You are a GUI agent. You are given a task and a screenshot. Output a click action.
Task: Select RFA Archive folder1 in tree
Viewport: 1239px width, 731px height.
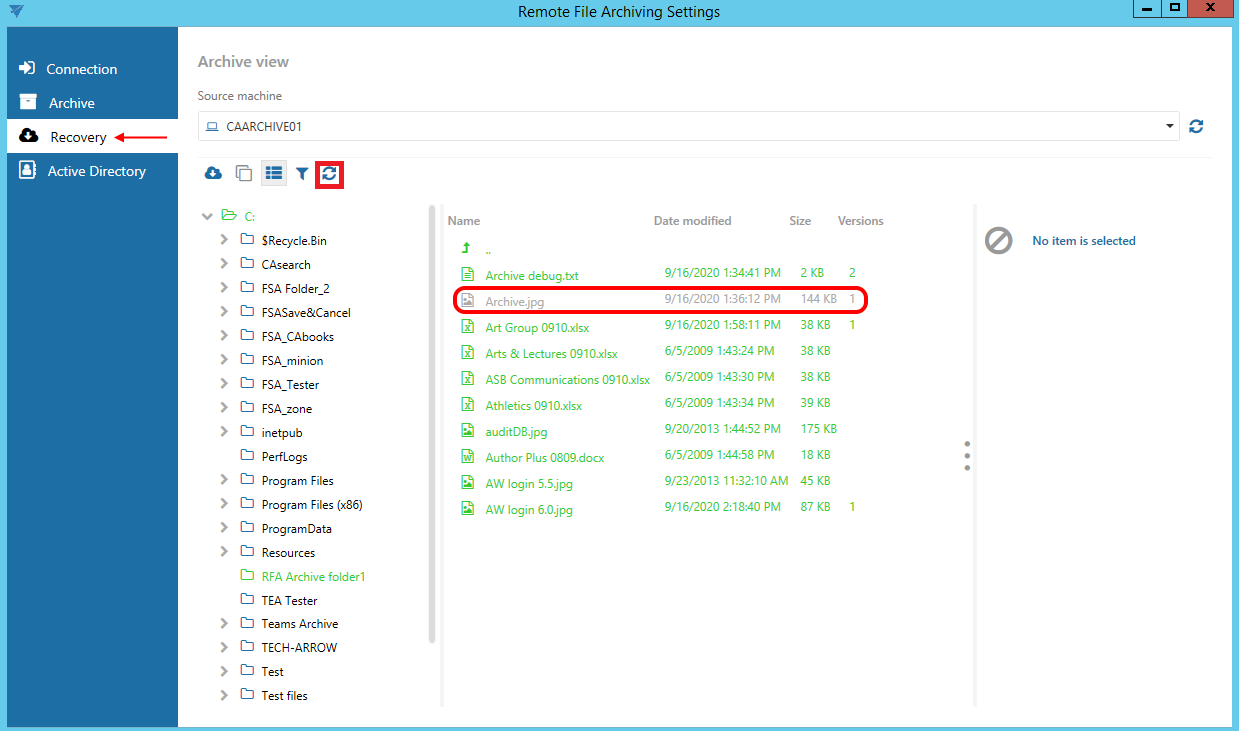[313, 576]
